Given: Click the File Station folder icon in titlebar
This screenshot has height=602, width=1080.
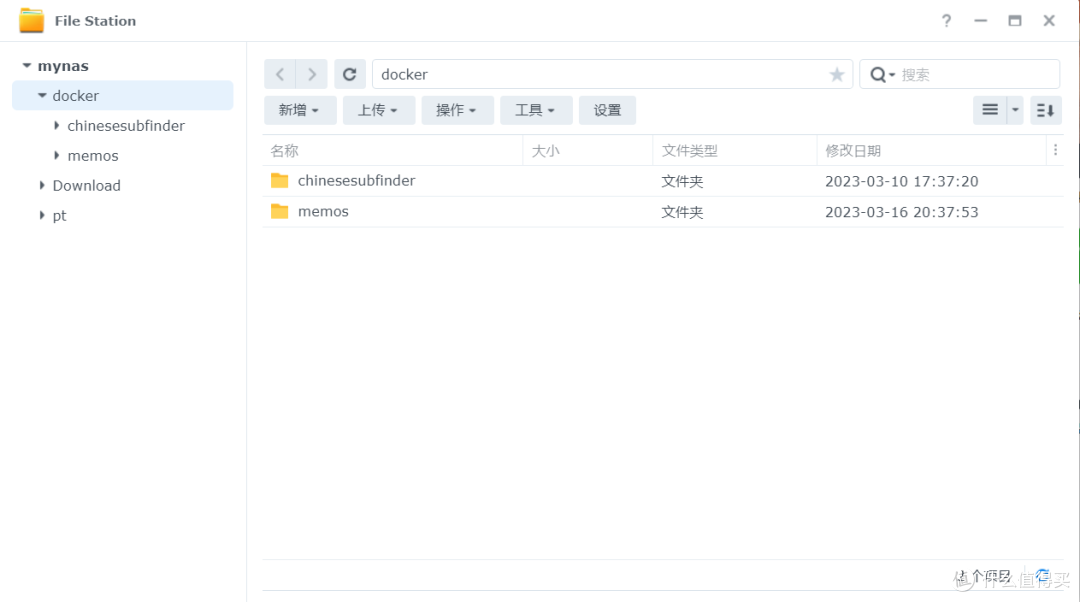Looking at the screenshot, I should [x=30, y=19].
